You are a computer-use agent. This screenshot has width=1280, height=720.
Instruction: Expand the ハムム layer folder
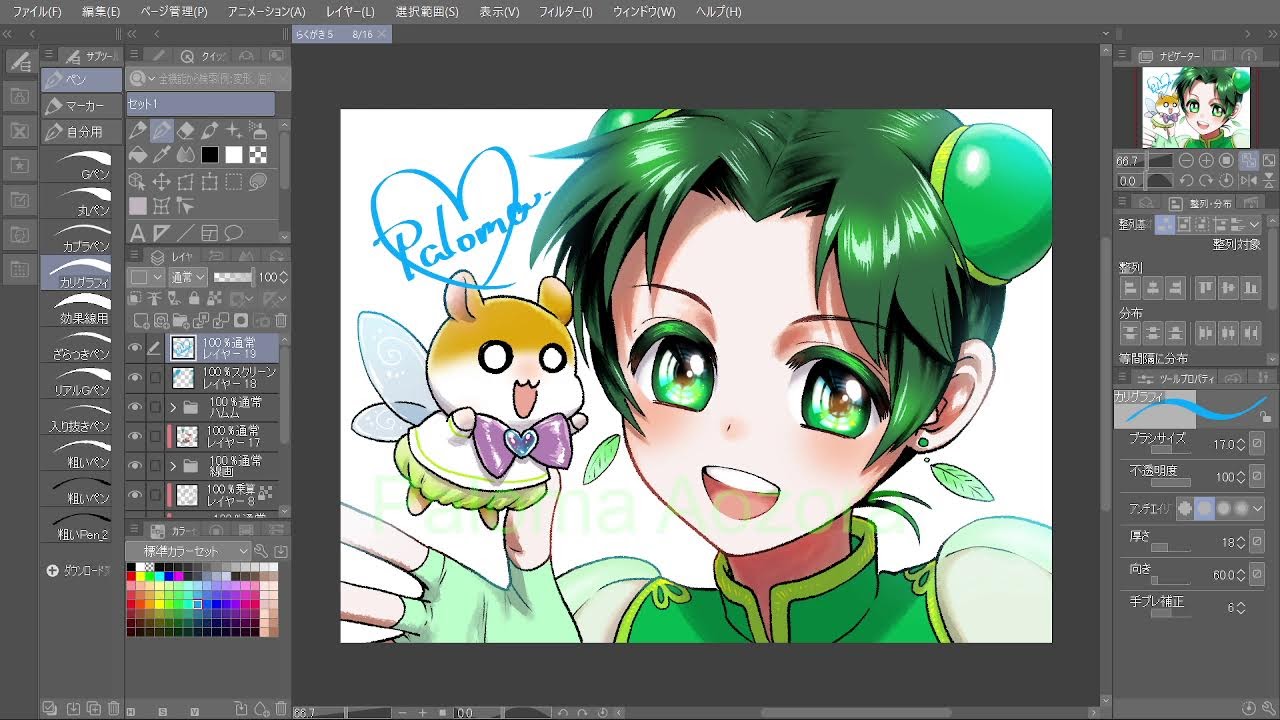coord(173,407)
